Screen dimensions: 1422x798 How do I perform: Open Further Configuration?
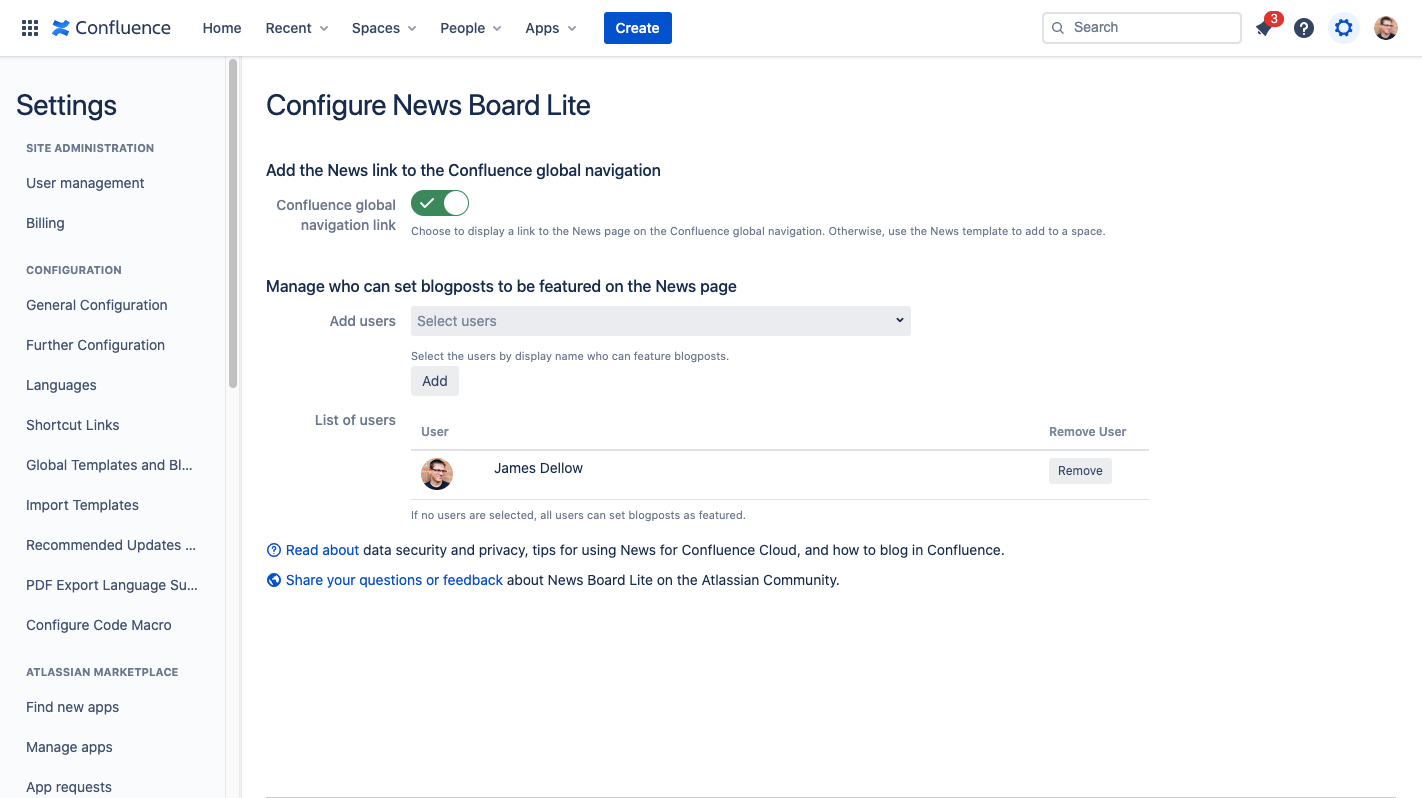click(95, 345)
